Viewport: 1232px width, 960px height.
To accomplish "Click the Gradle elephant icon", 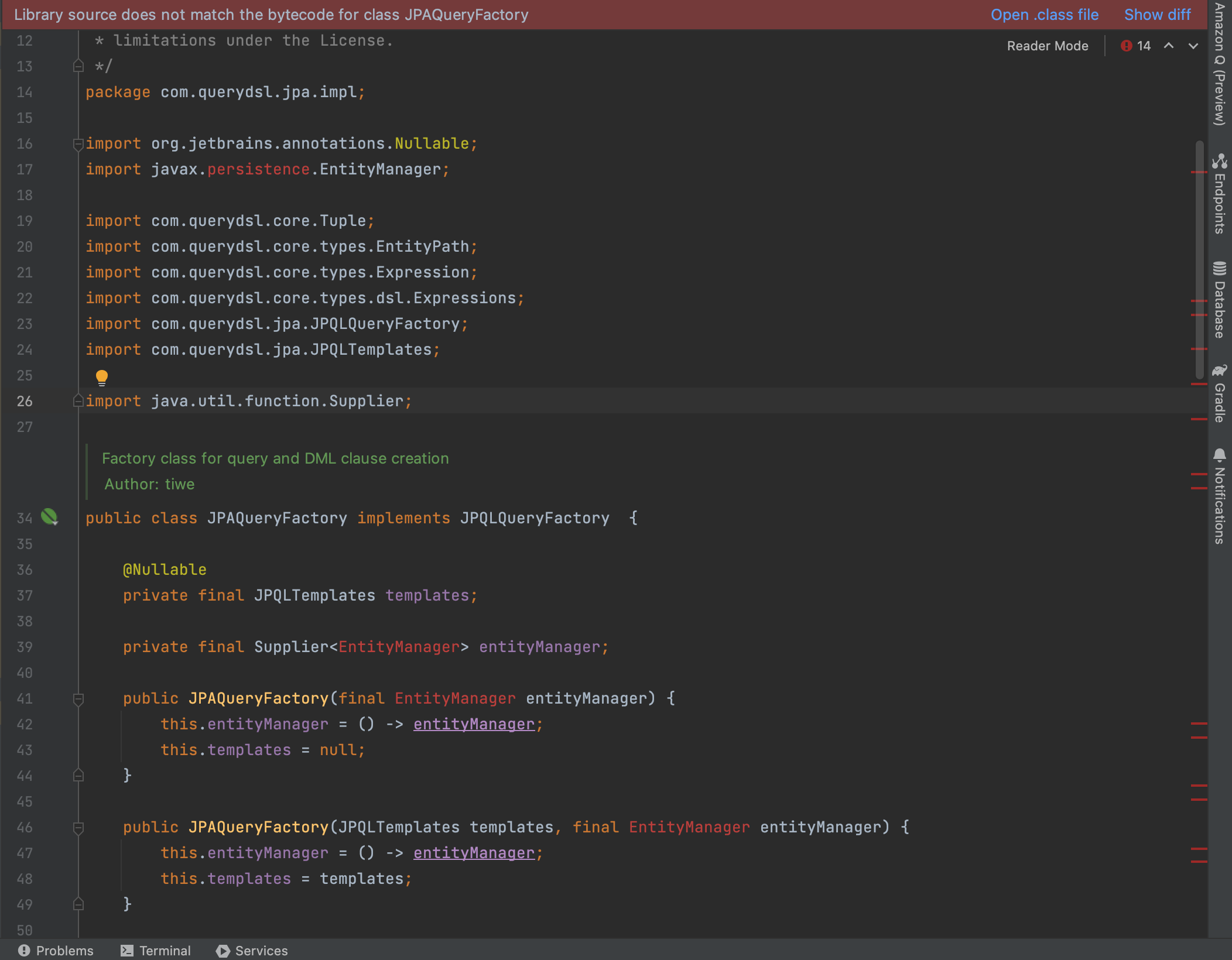I will (x=1220, y=371).
